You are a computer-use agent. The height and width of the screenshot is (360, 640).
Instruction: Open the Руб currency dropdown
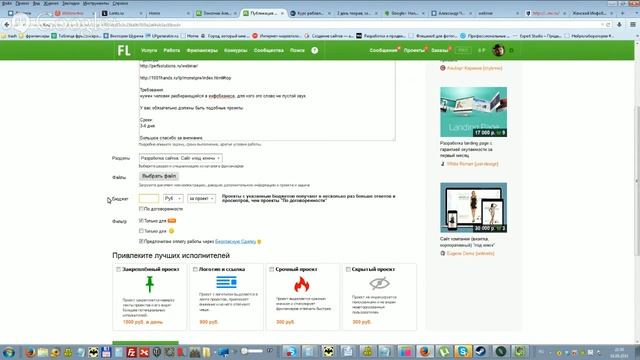point(173,198)
